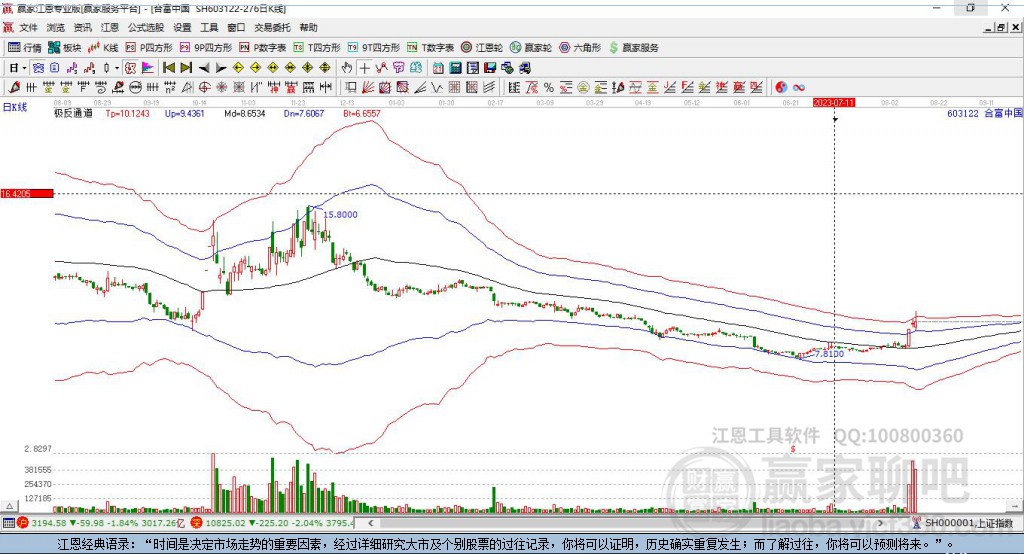Open the 日 period selector dropdown
The width and height of the screenshot is (1024, 554).
coord(17,68)
